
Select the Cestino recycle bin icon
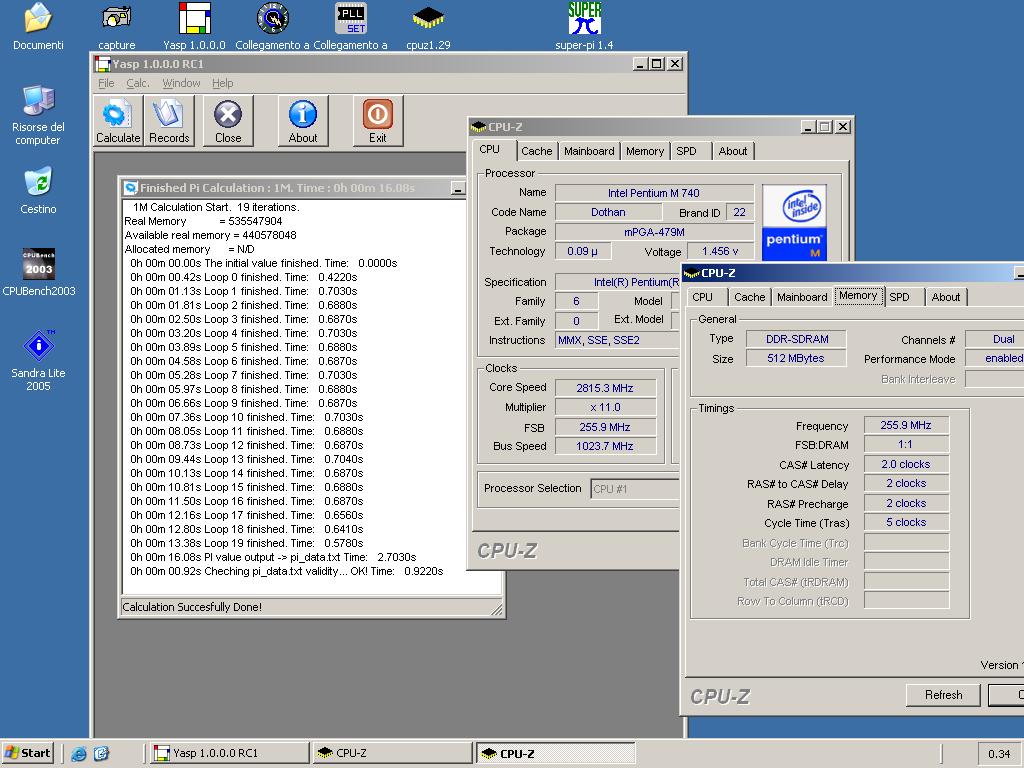[38, 182]
